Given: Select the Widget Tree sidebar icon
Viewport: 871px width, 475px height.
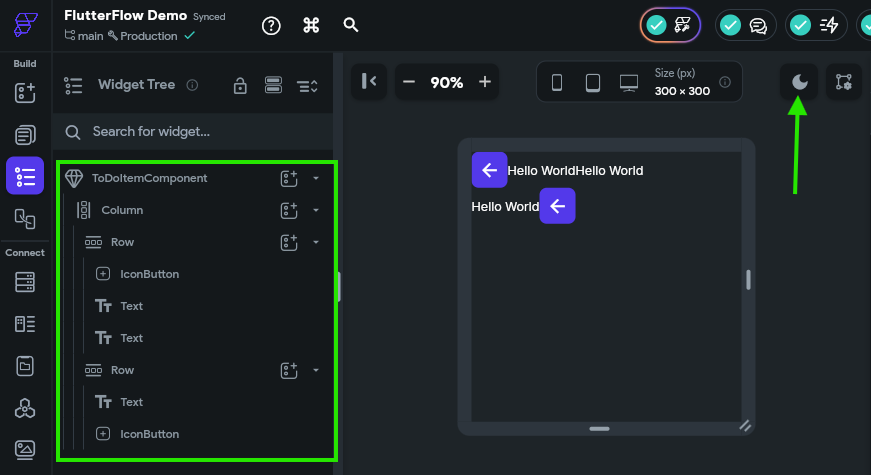Looking at the screenshot, I should coord(25,176).
